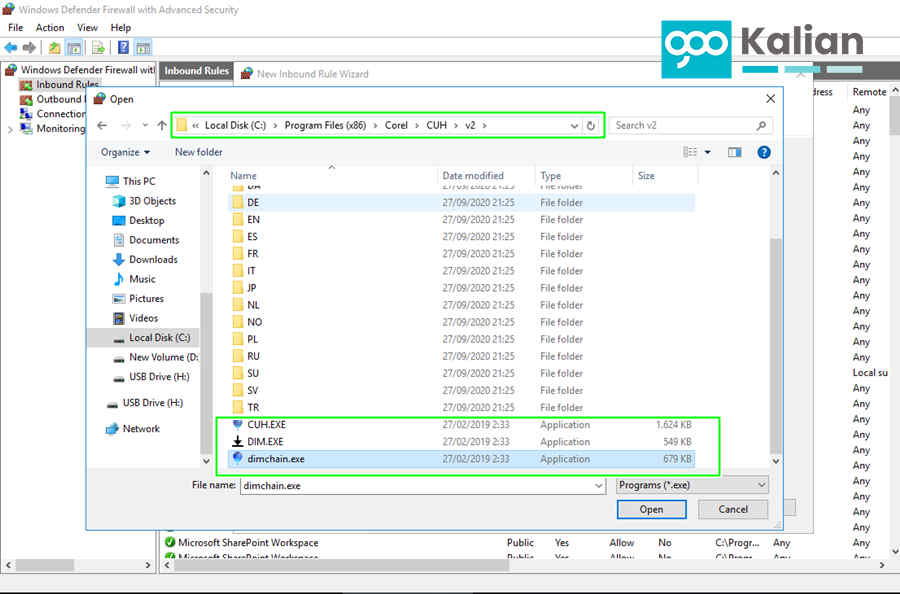Click the Forward arrow in the firewall console toolbar

click(x=29, y=48)
